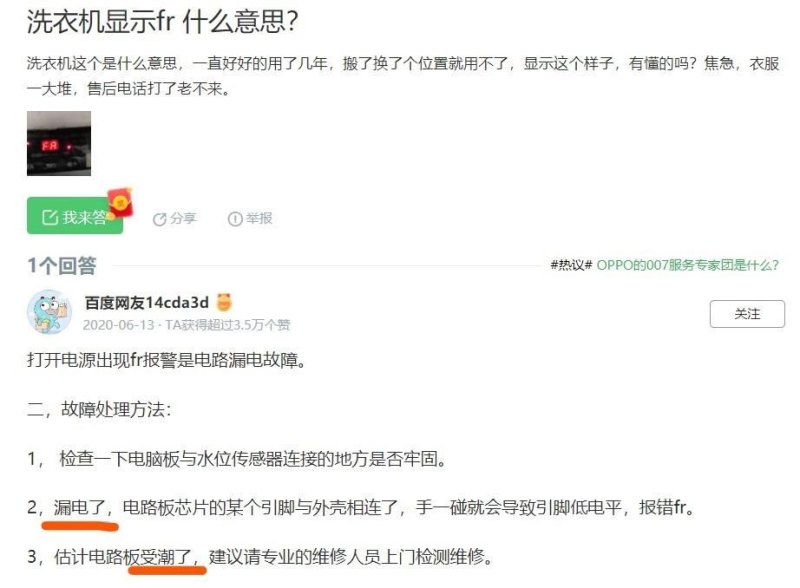The width and height of the screenshot is (800, 588).
Task: Open the answerer's avatar image
Action: pos(49,311)
